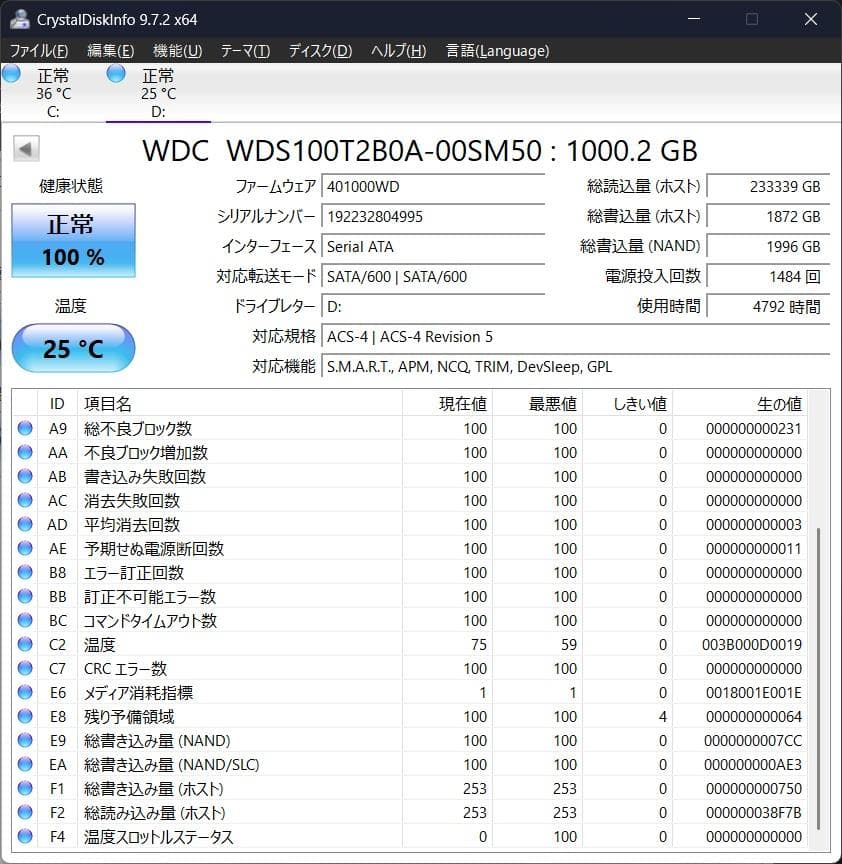Image resolution: width=842 pixels, height=864 pixels.
Task: Click the status dot beside メディア消耗指標
Action: [x=25, y=693]
